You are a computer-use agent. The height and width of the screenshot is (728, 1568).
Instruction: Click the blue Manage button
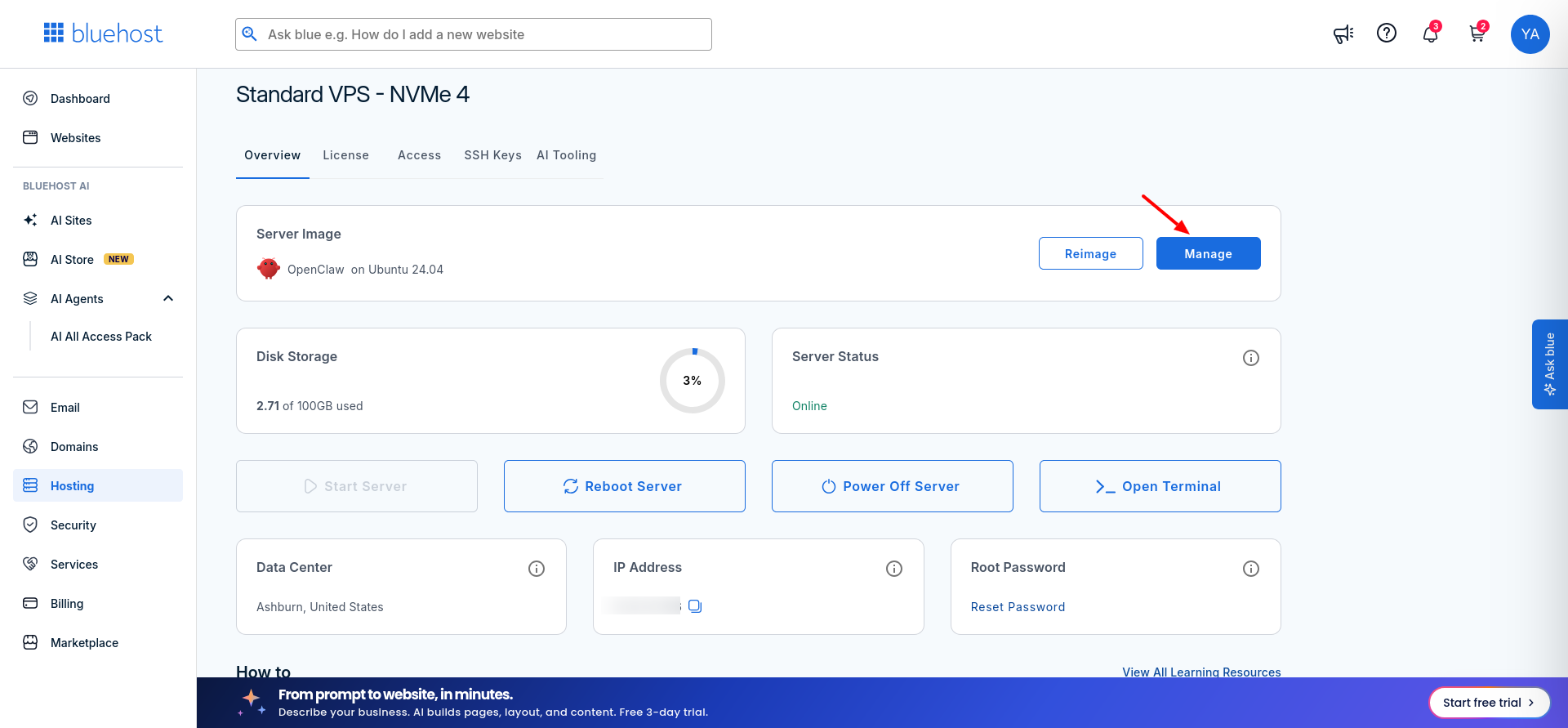(x=1208, y=253)
